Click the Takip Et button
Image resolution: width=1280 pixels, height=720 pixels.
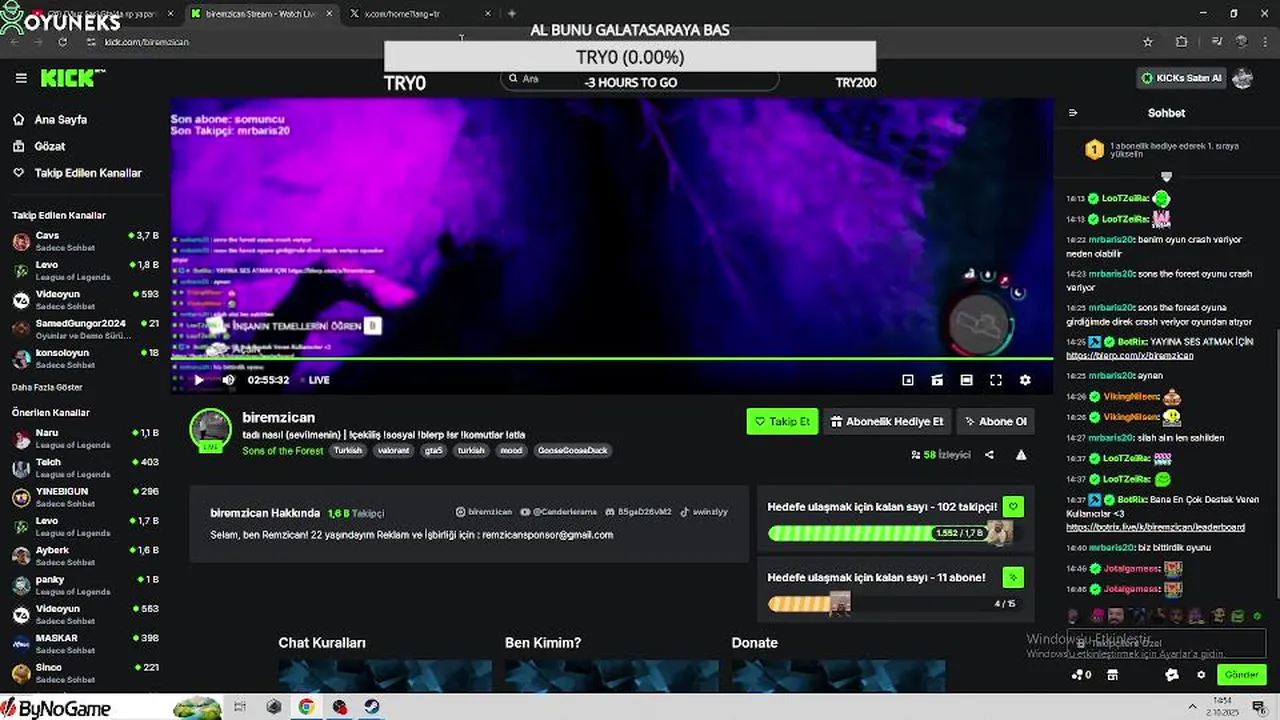coord(782,421)
